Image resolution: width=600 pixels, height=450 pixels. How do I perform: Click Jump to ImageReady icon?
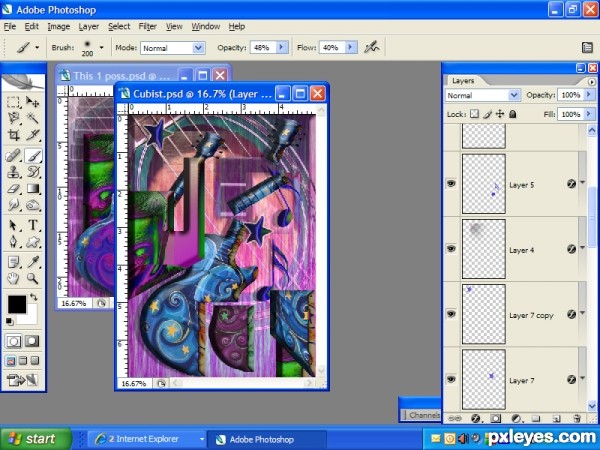click(x=23, y=380)
